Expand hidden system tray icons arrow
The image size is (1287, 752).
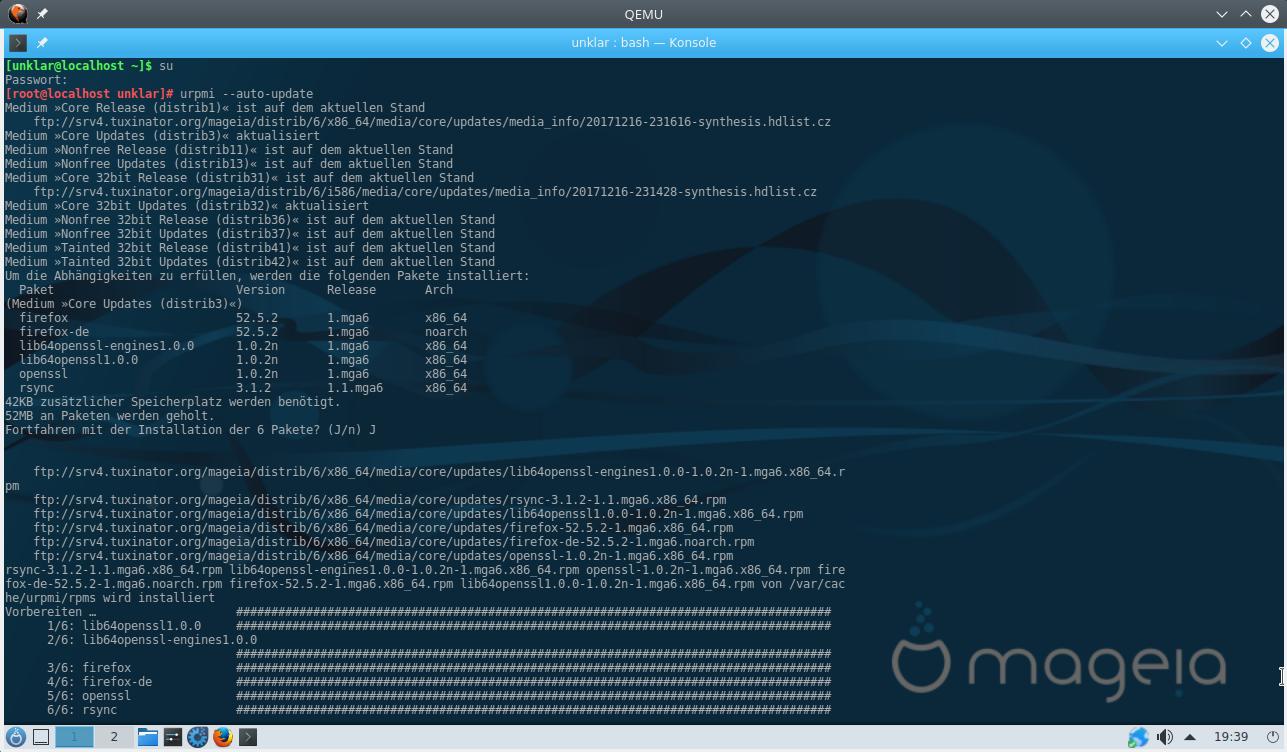(x=1190, y=737)
